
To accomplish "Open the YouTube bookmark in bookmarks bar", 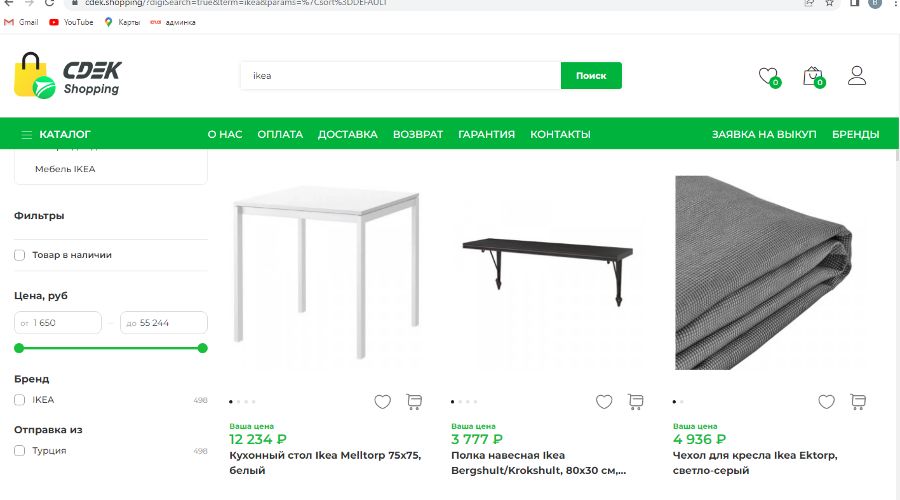I will pyautogui.click(x=71, y=22).
